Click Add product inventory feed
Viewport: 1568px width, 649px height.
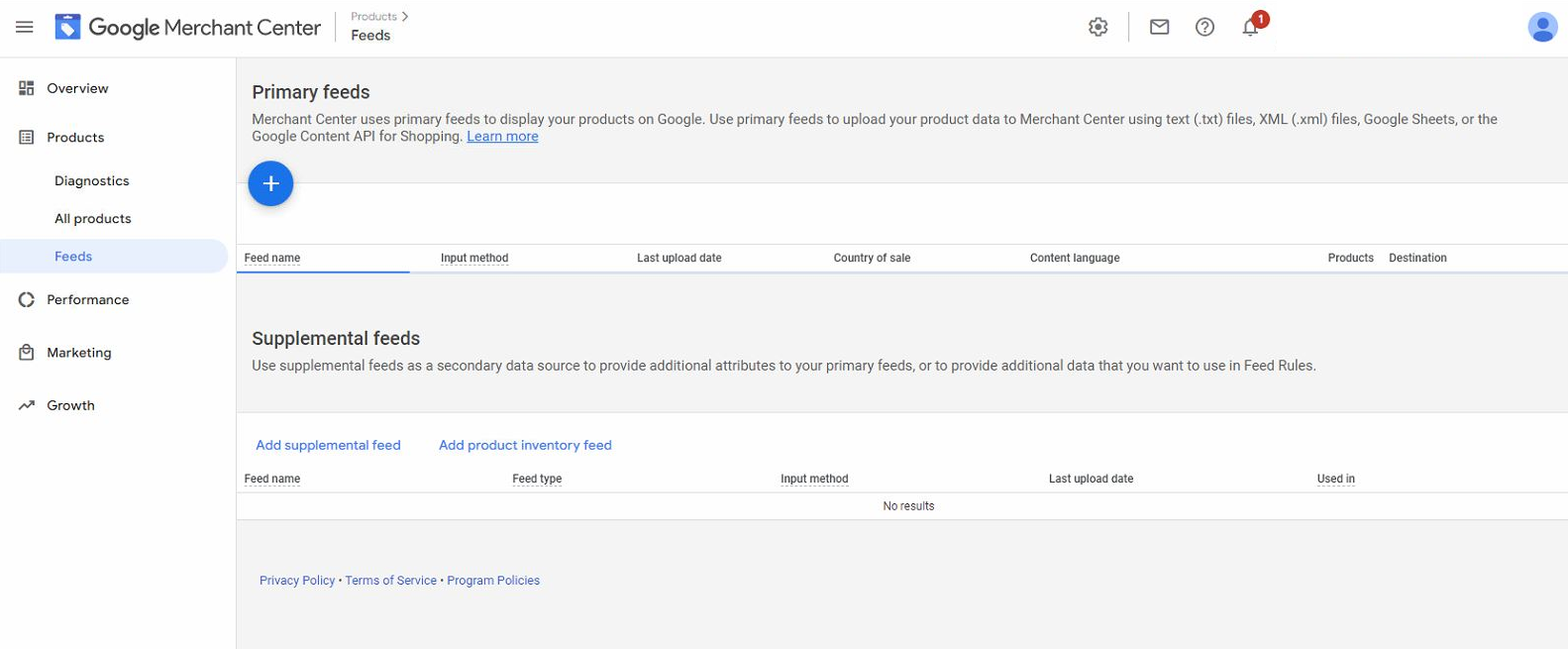pyautogui.click(x=525, y=445)
